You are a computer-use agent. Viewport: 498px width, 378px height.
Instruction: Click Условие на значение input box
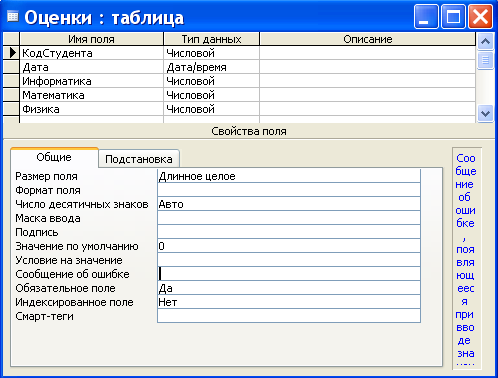point(289,260)
